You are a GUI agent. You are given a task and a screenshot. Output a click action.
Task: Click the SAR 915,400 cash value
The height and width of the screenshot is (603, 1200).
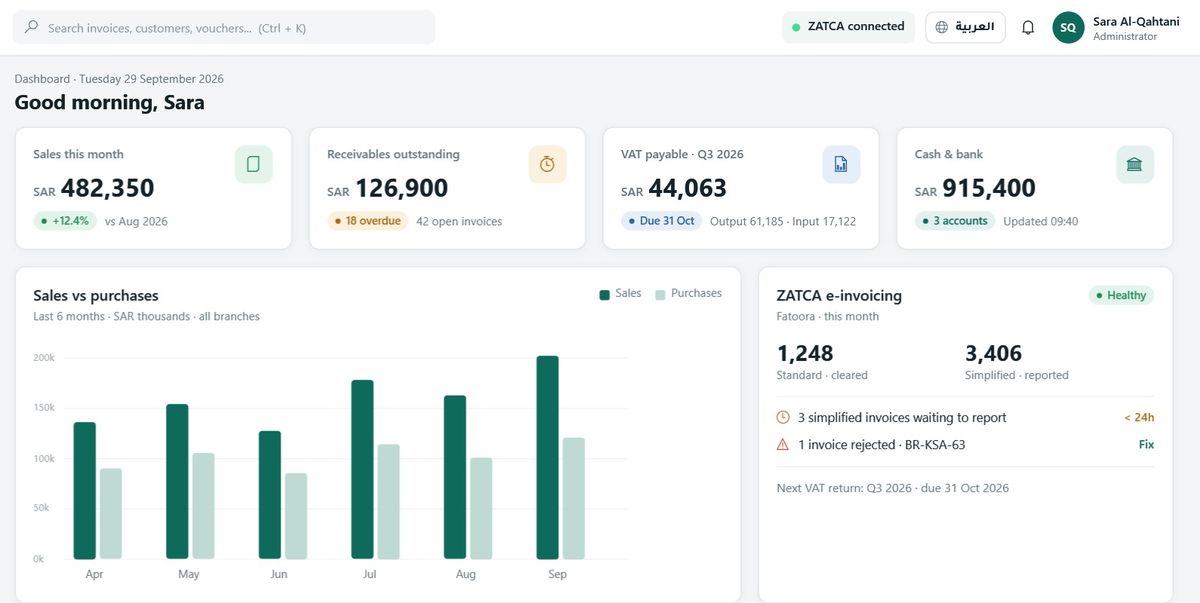(x=975, y=188)
